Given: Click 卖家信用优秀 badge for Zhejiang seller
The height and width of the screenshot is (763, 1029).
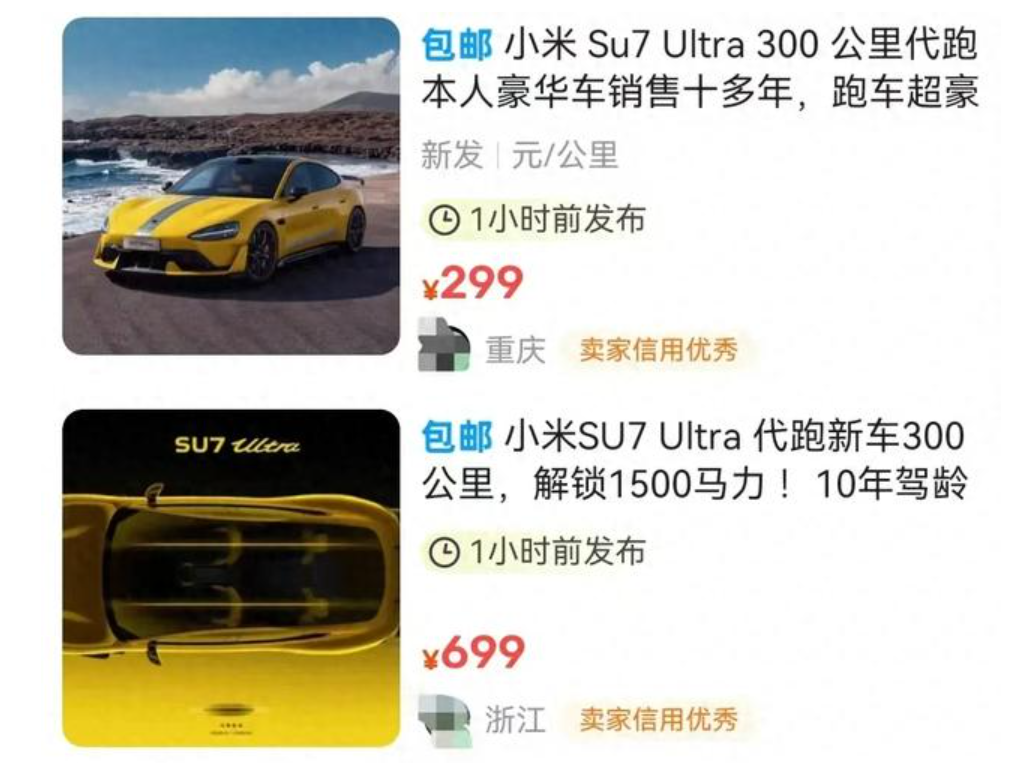Looking at the screenshot, I should click(658, 720).
